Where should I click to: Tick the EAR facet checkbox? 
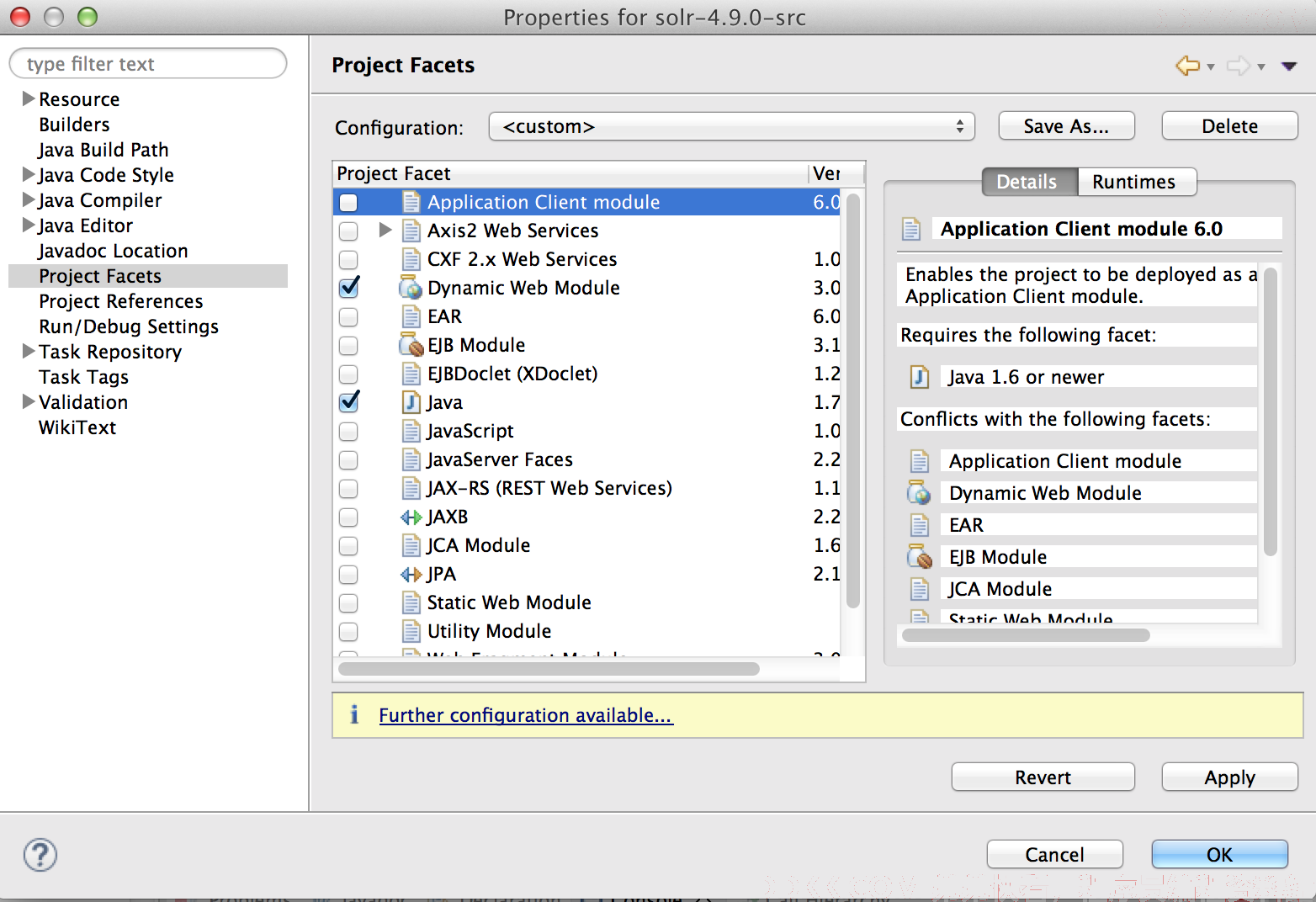(x=348, y=317)
